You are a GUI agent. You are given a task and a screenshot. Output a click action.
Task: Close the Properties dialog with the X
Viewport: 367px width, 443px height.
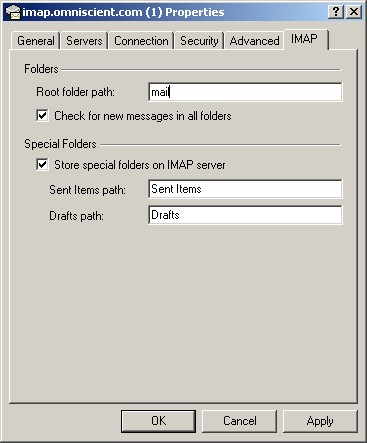(x=354, y=12)
